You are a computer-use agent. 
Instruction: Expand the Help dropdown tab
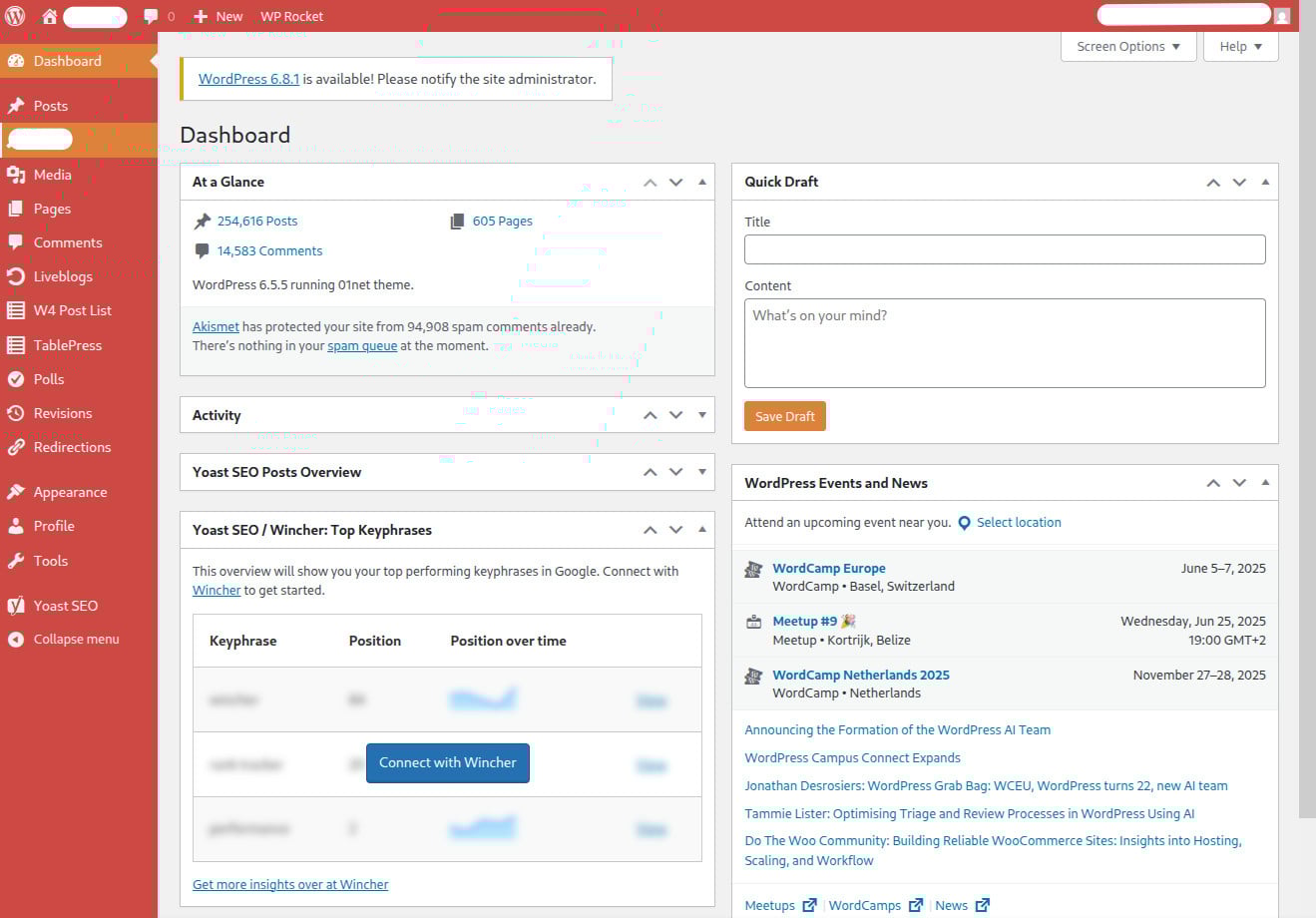point(1240,47)
